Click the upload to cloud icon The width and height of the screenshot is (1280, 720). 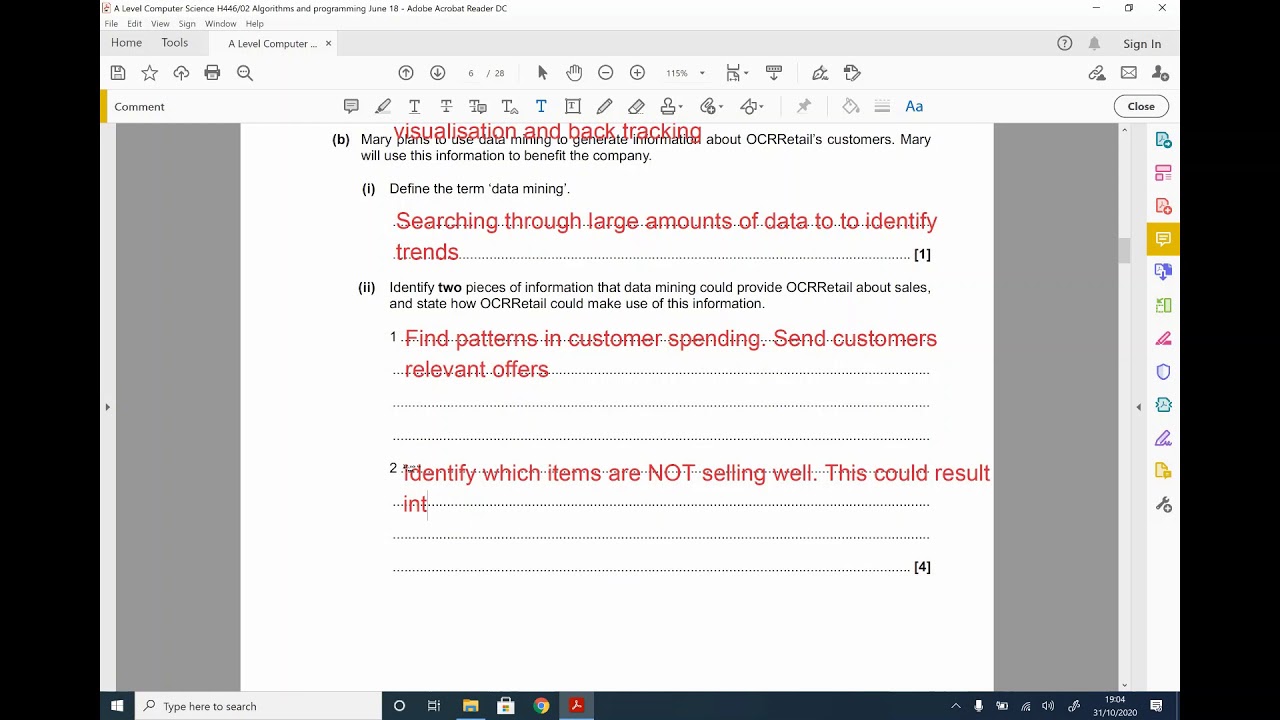tap(181, 73)
